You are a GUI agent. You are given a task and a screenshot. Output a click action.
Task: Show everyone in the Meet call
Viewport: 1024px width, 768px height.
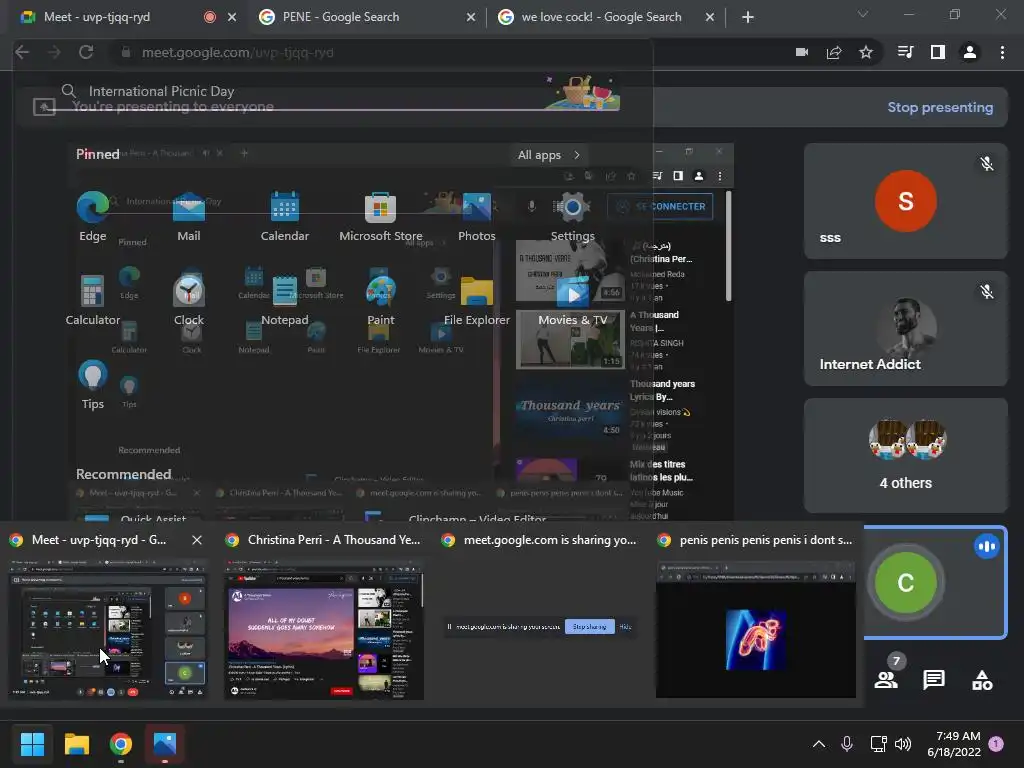point(886,679)
